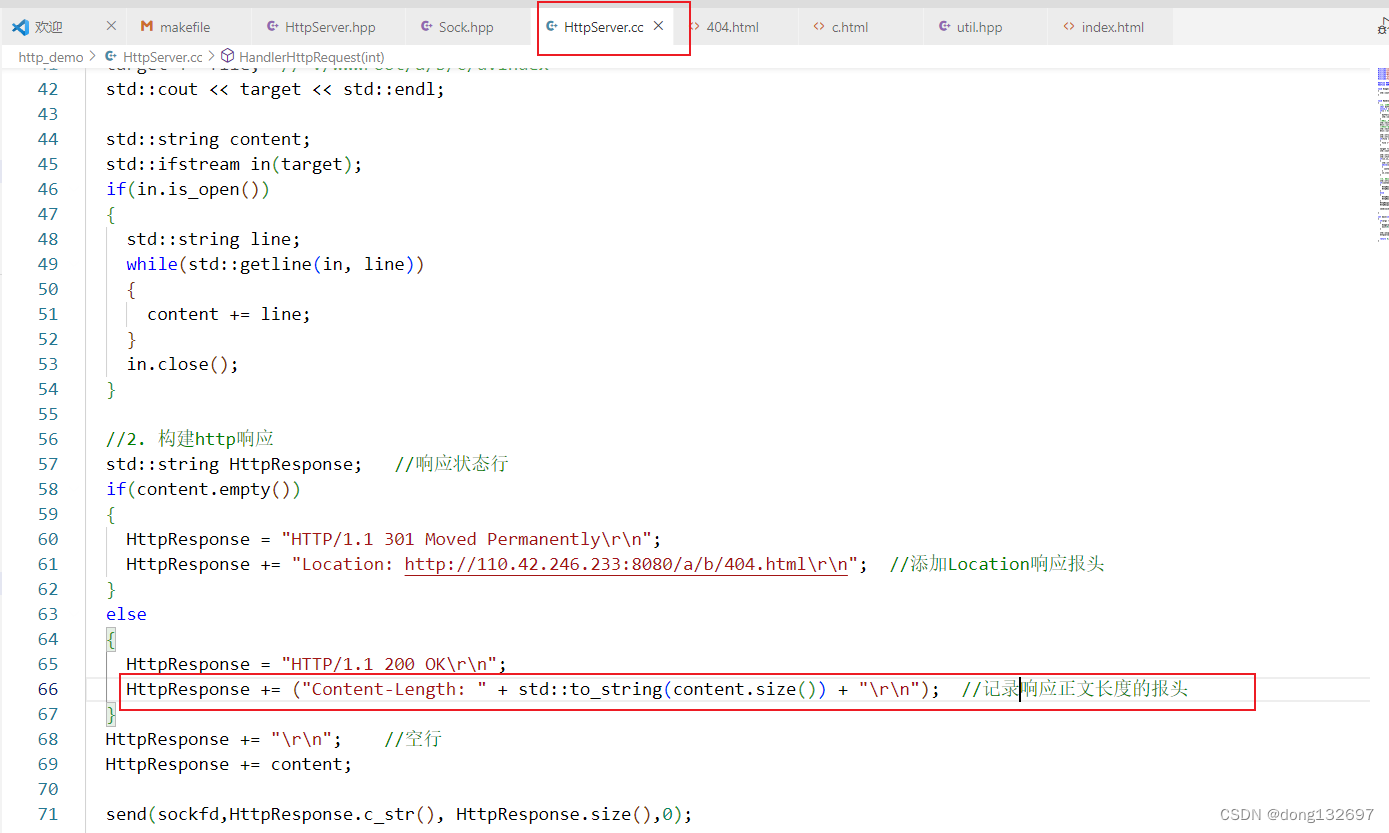Switch to the Sock.hpp tab
This screenshot has height=833, width=1389.
coord(466,27)
